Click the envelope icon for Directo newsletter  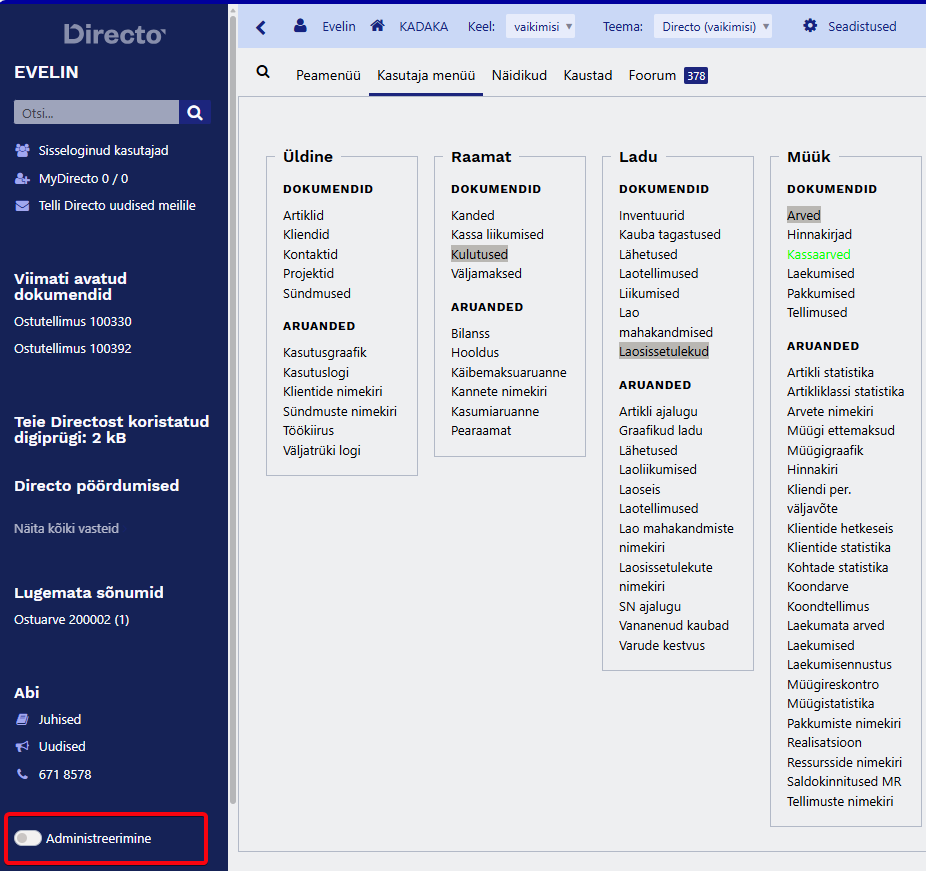pyautogui.click(x=22, y=206)
